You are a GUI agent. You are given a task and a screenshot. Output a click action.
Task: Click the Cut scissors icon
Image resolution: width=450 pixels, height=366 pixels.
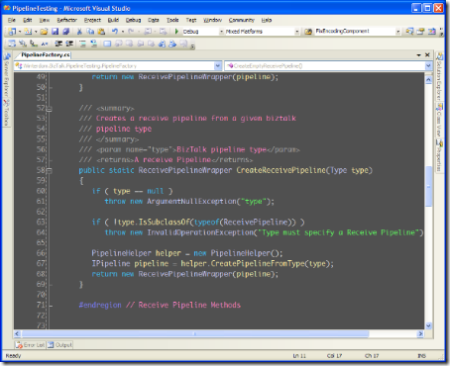pyautogui.click(x=79, y=31)
